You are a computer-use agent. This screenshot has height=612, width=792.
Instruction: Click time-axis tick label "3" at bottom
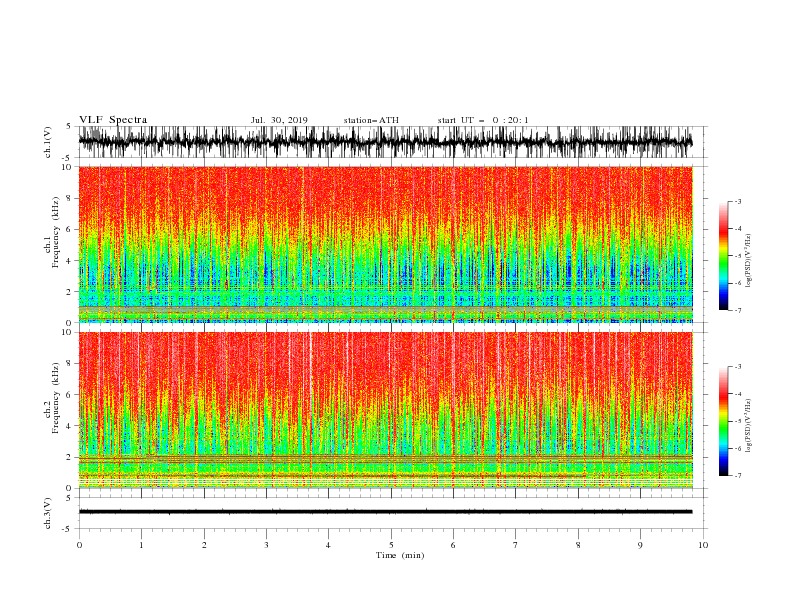(266, 545)
